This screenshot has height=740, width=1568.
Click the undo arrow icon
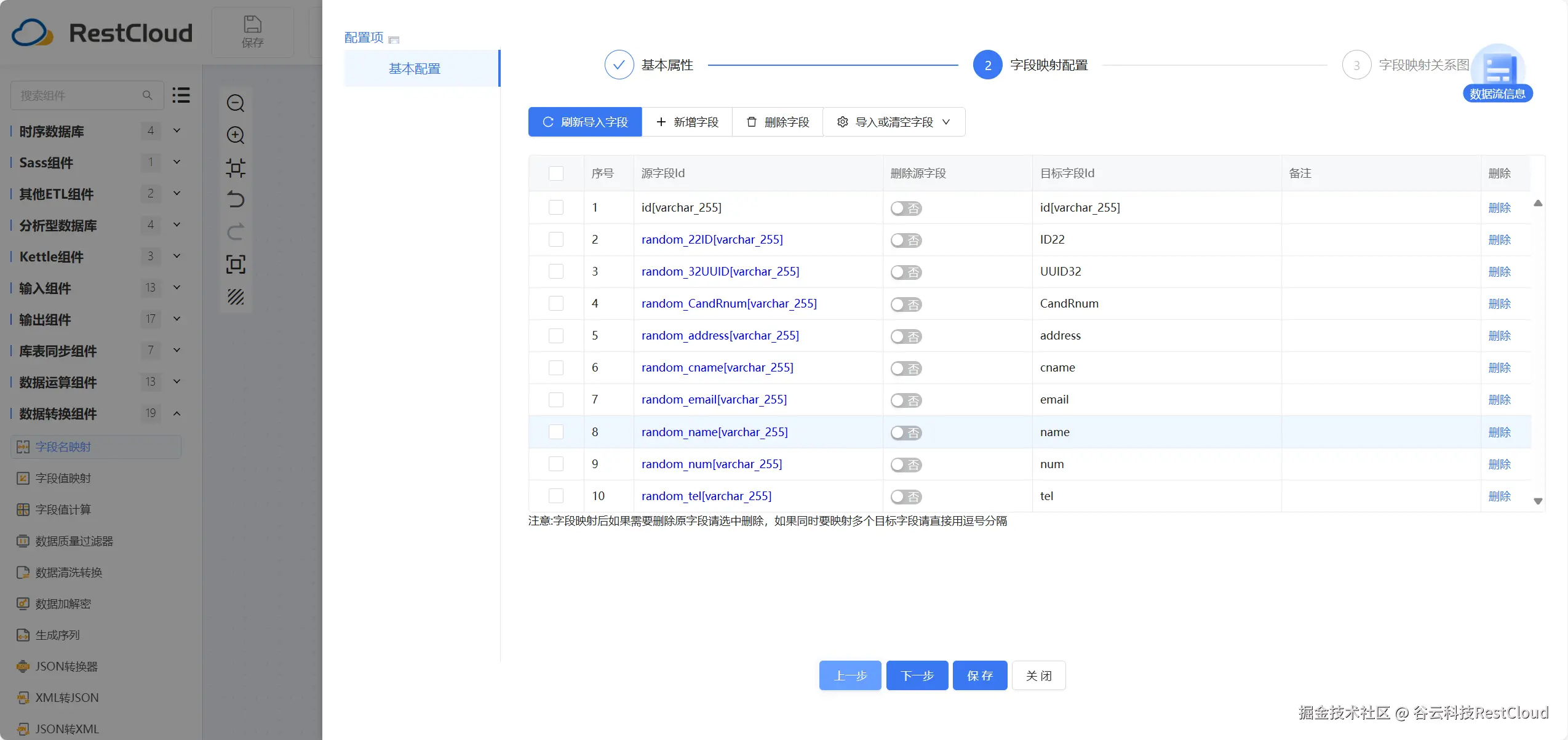(236, 199)
